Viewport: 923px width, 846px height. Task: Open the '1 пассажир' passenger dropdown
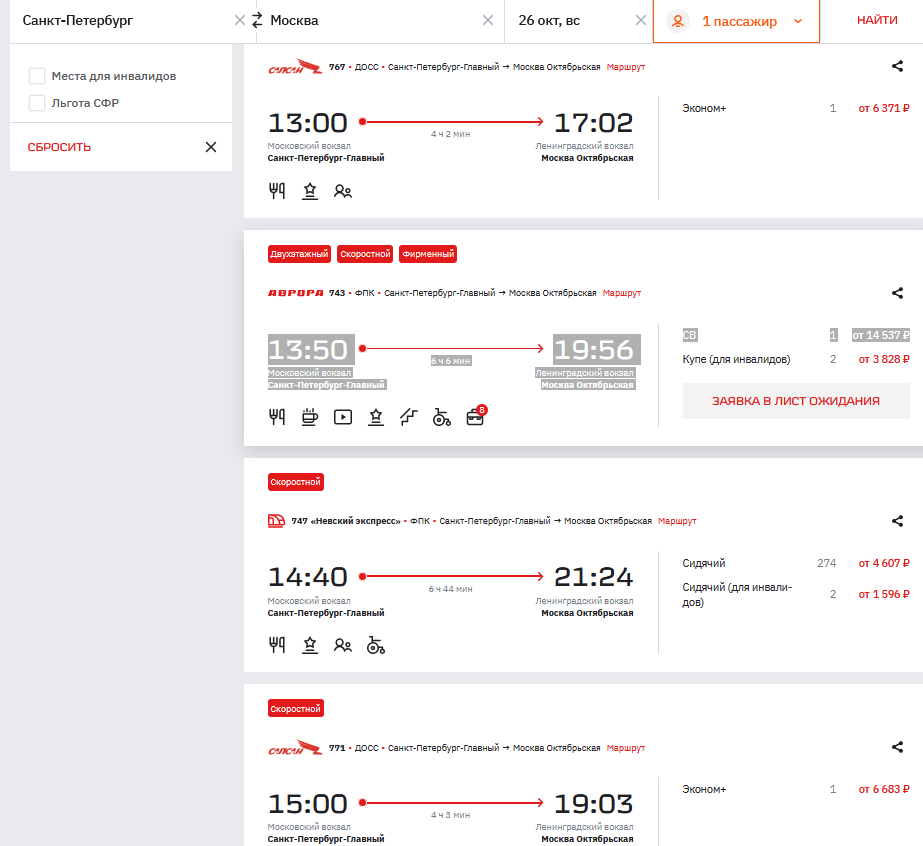(737, 21)
